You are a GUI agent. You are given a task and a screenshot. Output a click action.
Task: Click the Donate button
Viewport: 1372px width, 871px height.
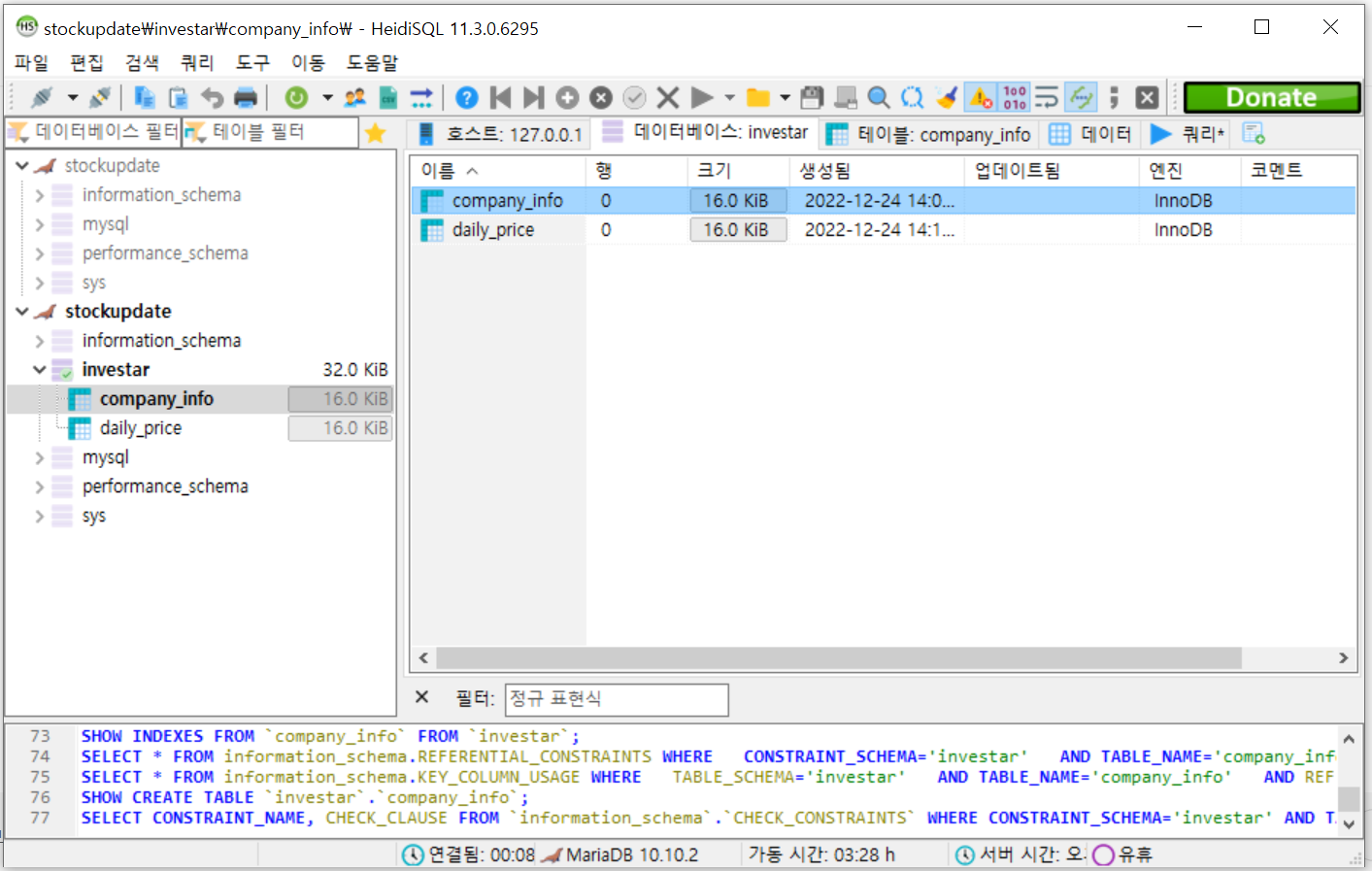(x=1272, y=97)
